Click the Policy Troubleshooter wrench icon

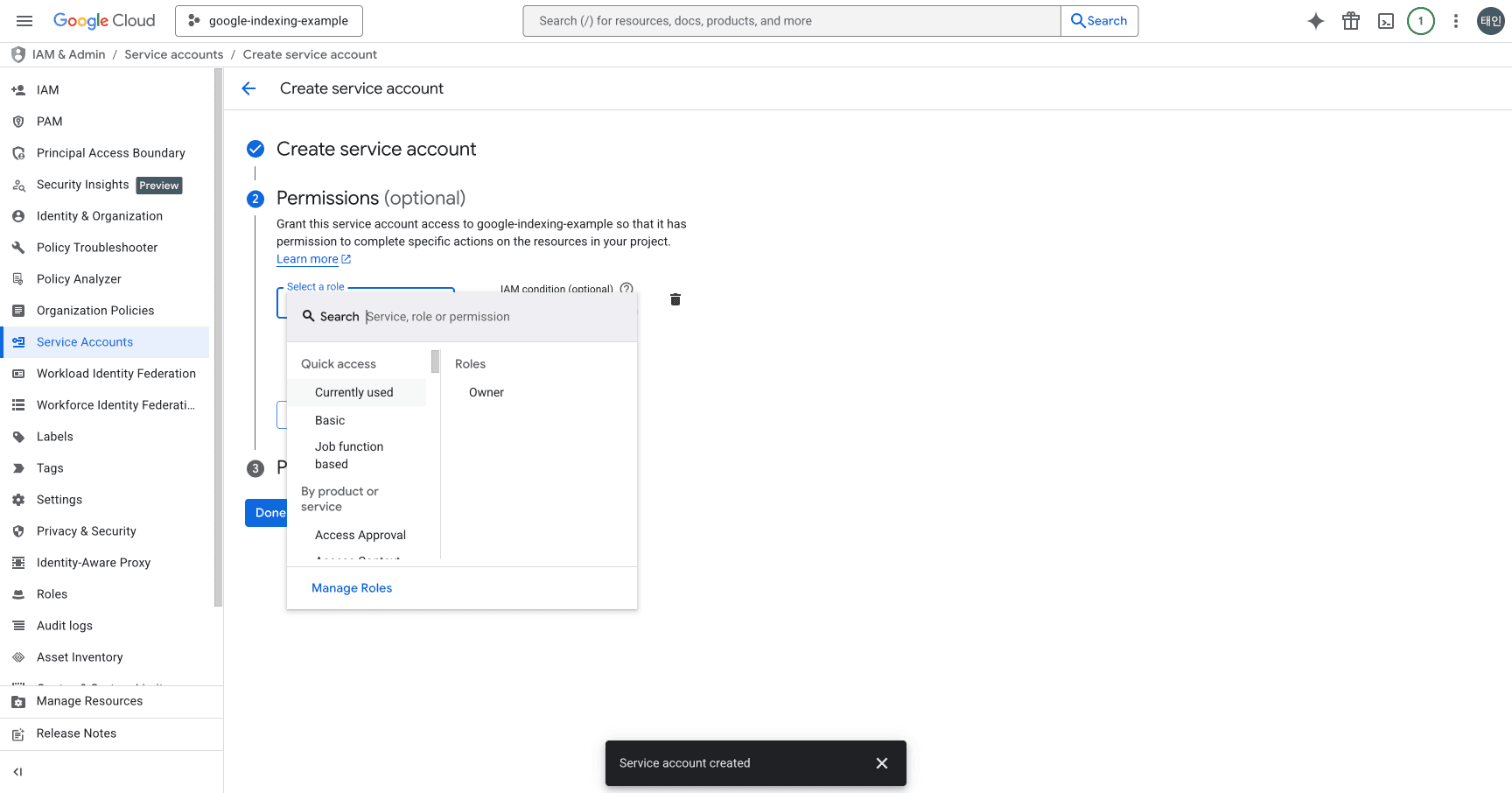tap(18, 248)
